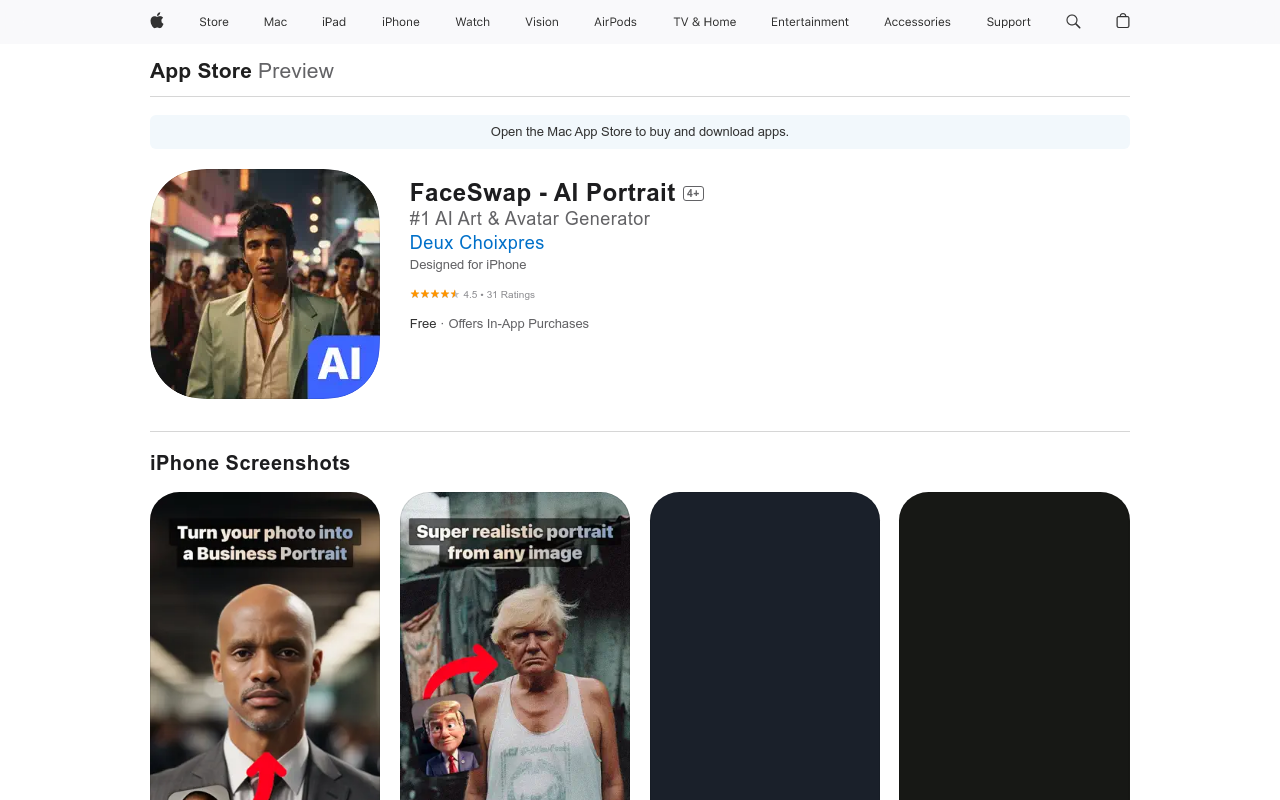The image size is (1280, 800).
Task: Click the iPhone Screenshots heading
Action: pos(250,463)
